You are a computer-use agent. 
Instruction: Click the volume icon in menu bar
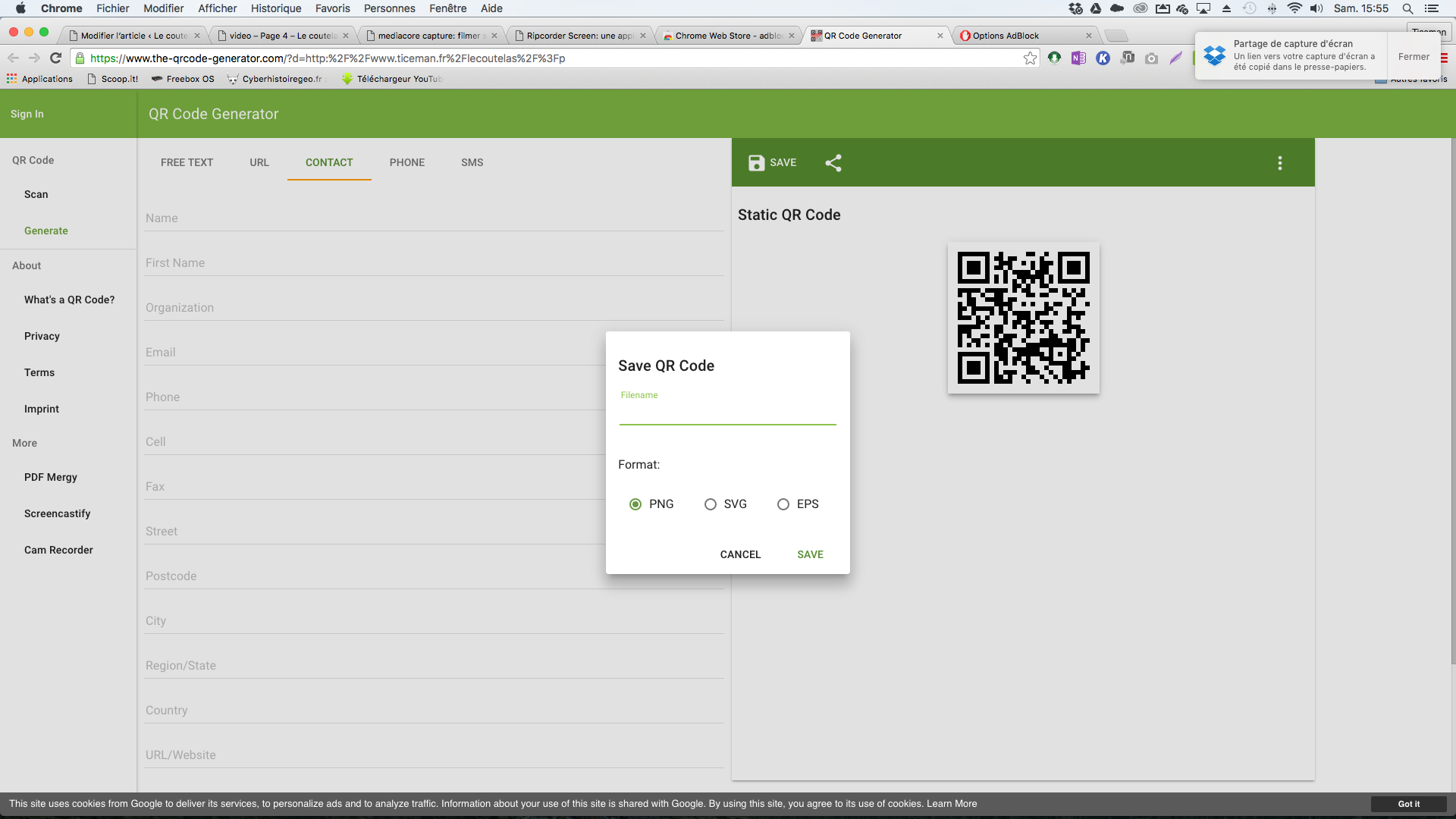(x=1316, y=8)
